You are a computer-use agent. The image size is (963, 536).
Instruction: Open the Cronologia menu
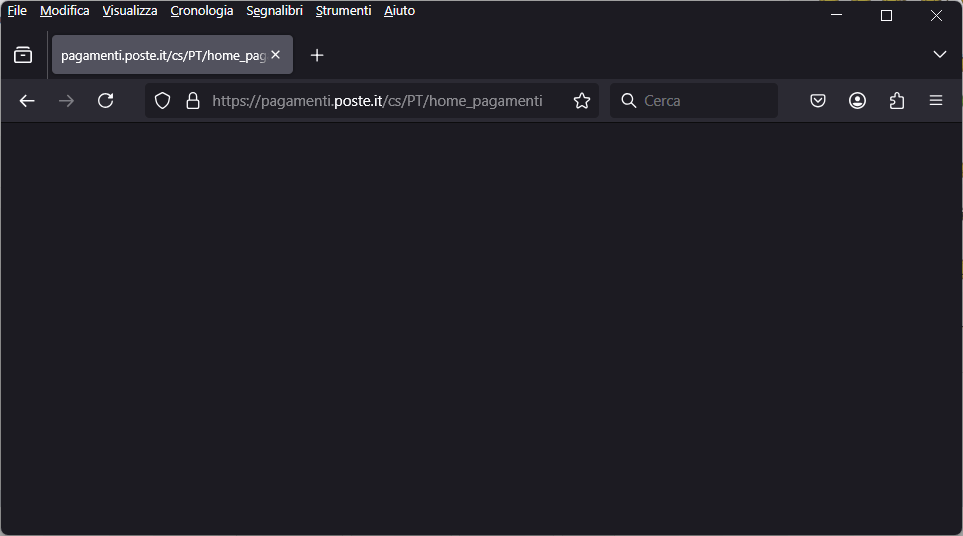(201, 11)
